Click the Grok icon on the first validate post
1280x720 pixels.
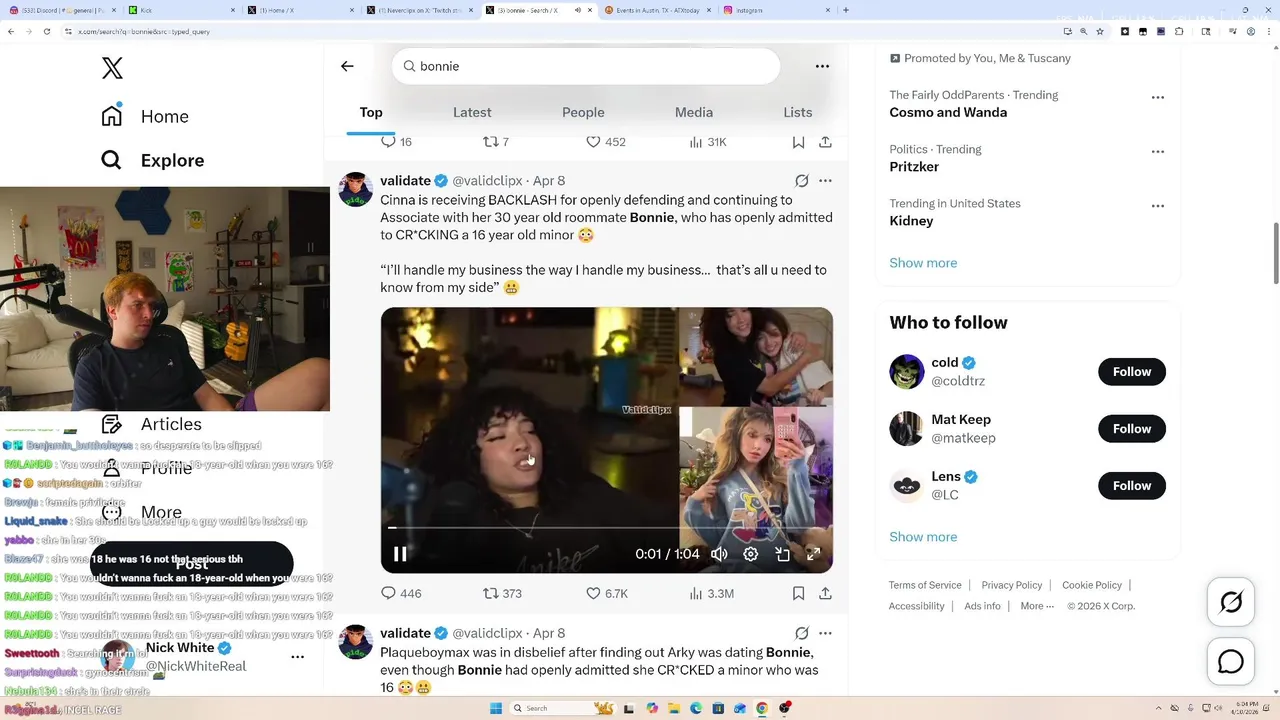click(x=801, y=181)
